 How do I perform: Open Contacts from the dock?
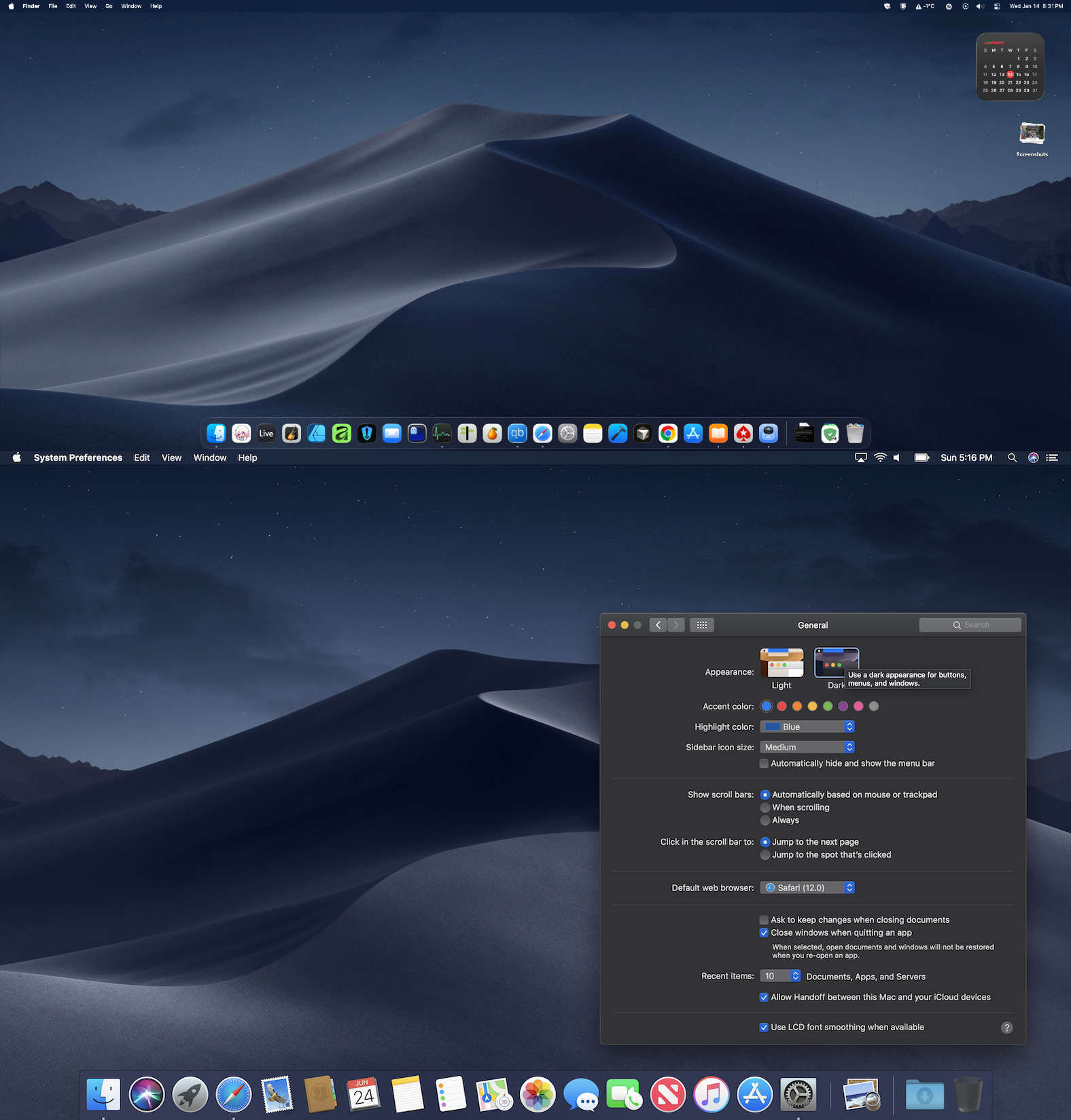(320, 1094)
